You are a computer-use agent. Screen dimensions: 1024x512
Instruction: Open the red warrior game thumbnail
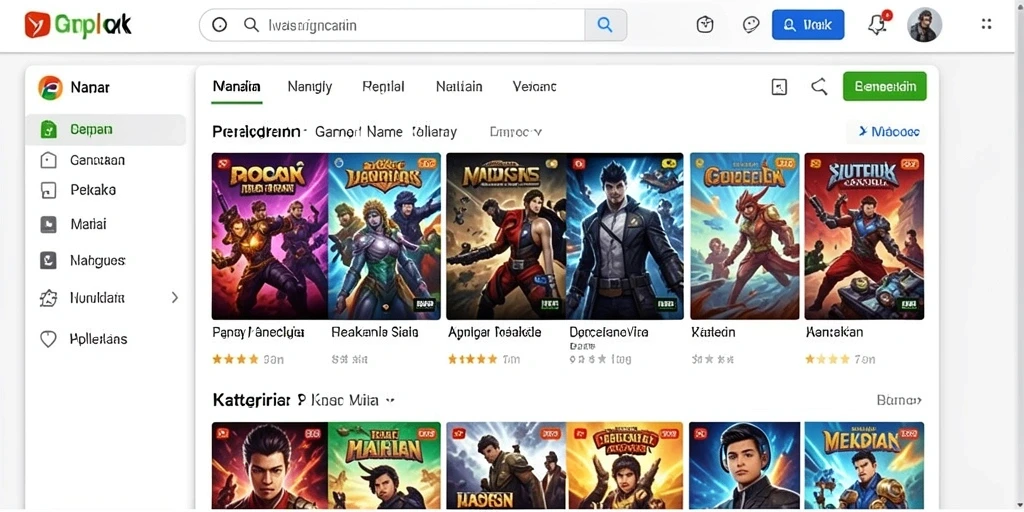coord(744,236)
